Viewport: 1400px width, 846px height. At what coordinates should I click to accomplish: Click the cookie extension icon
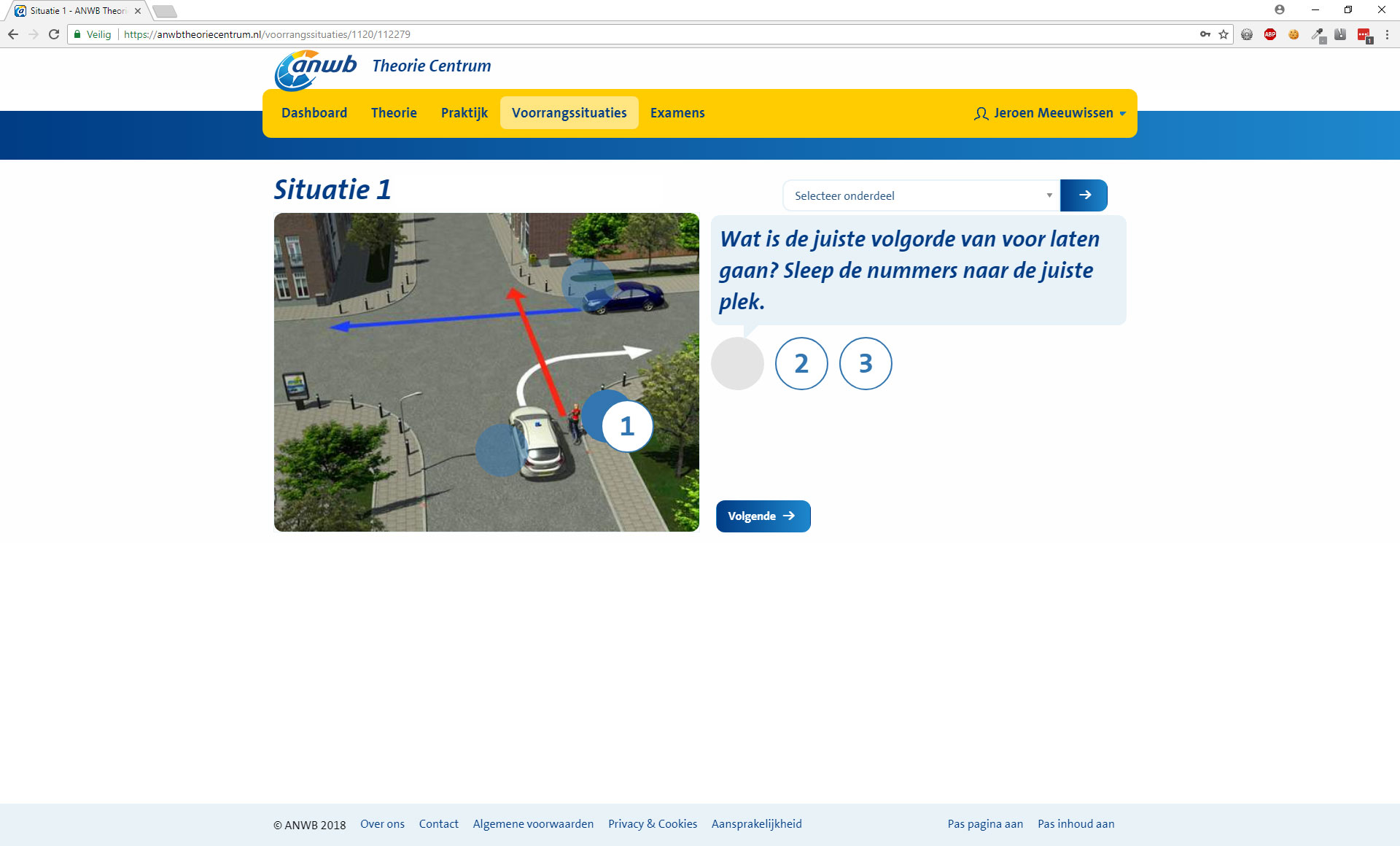tap(1294, 34)
